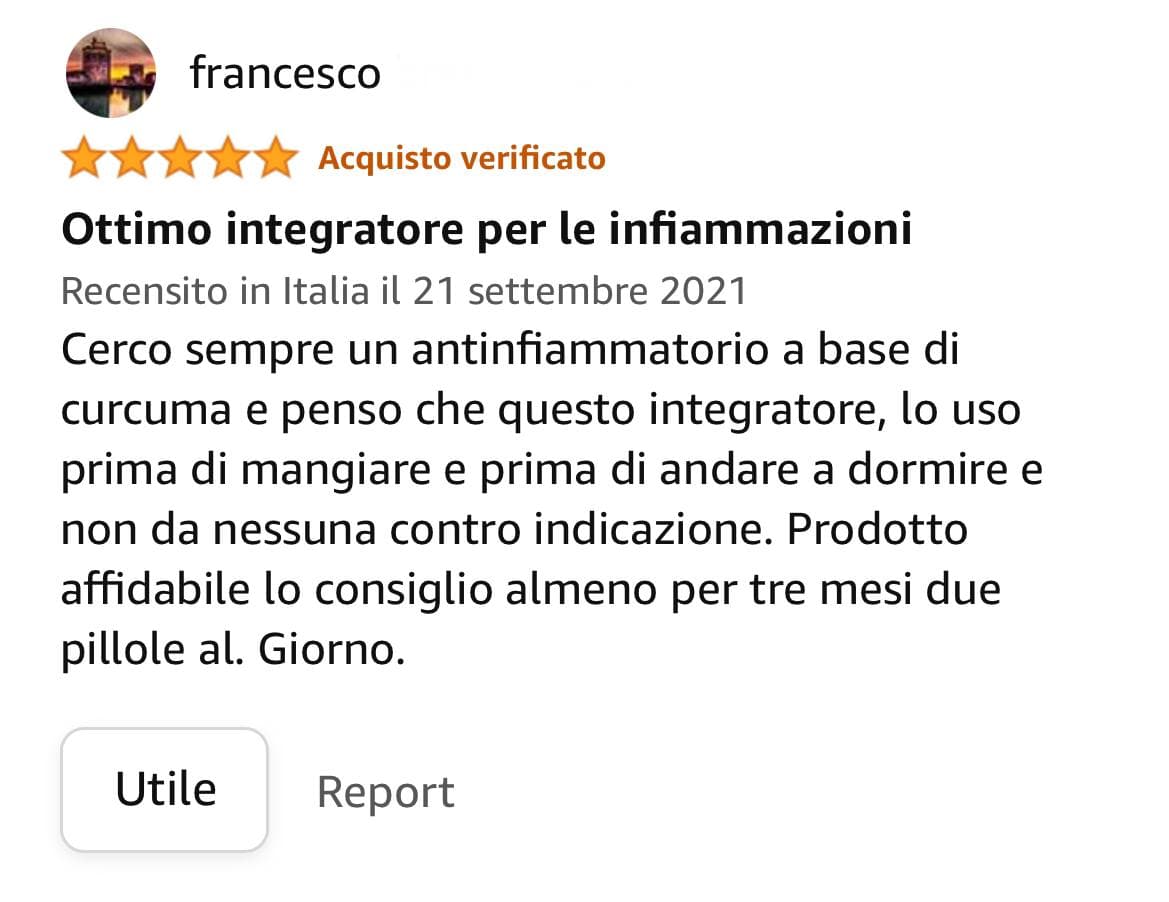Screen dimensions: 1169x902
Task: Select the third rating star
Action: 180,157
